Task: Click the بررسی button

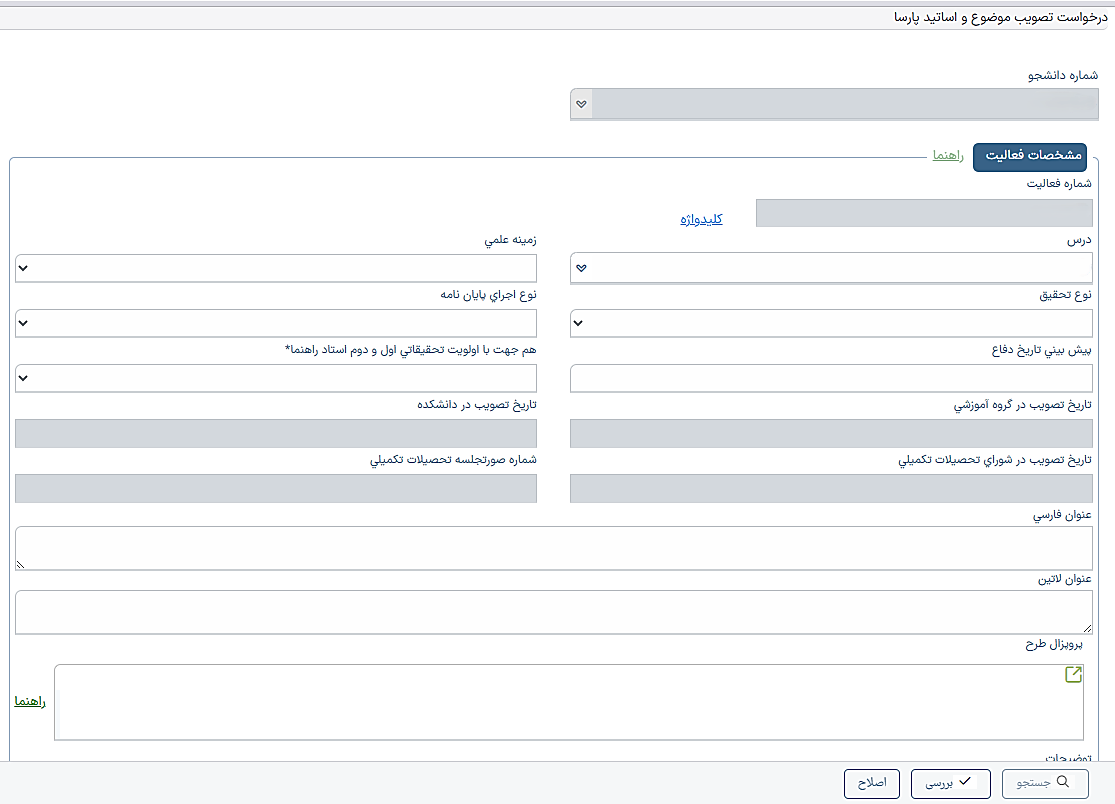Action: click(x=951, y=783)
